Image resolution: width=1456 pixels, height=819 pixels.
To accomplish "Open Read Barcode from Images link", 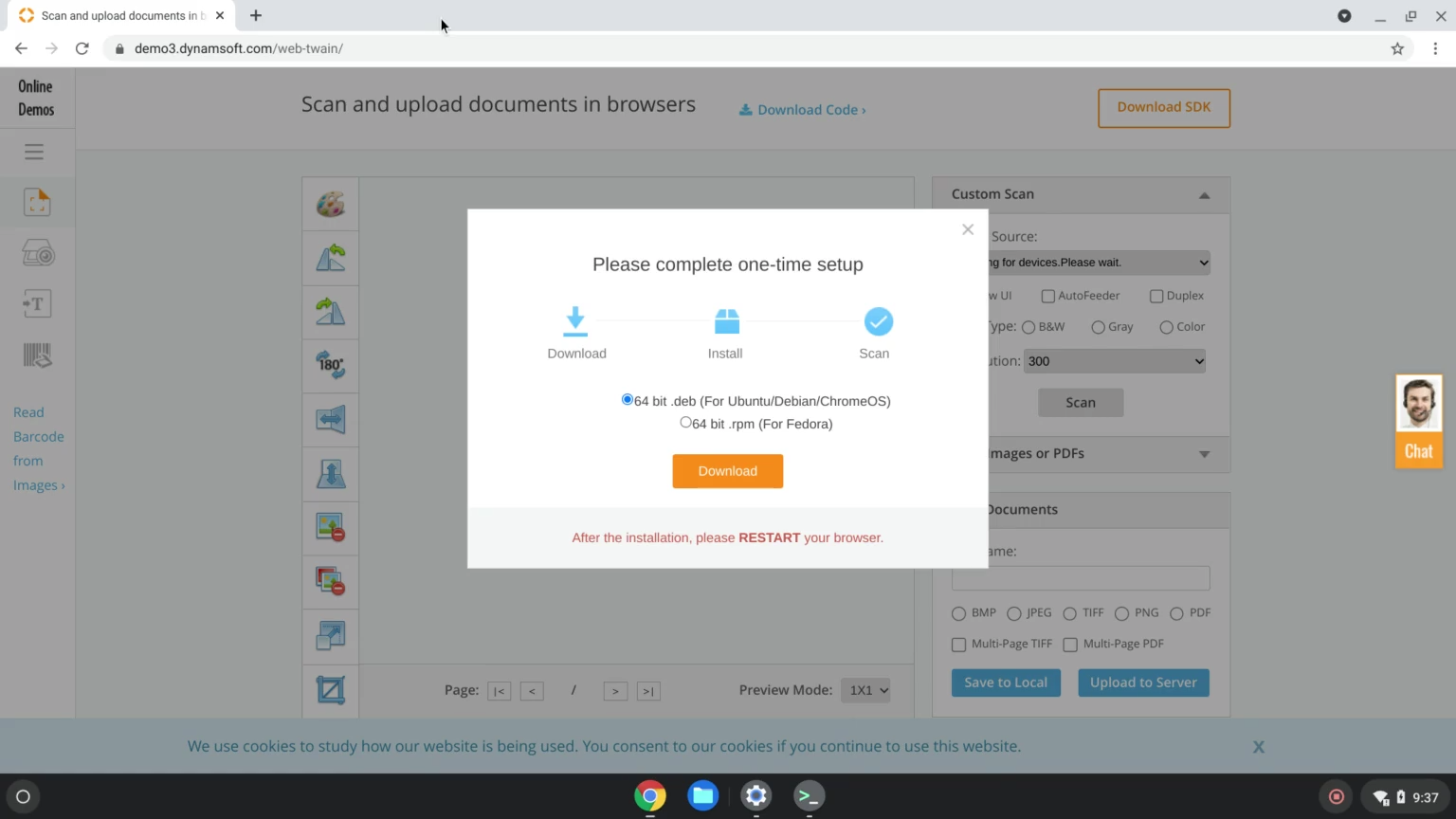I will click(39, 448).
